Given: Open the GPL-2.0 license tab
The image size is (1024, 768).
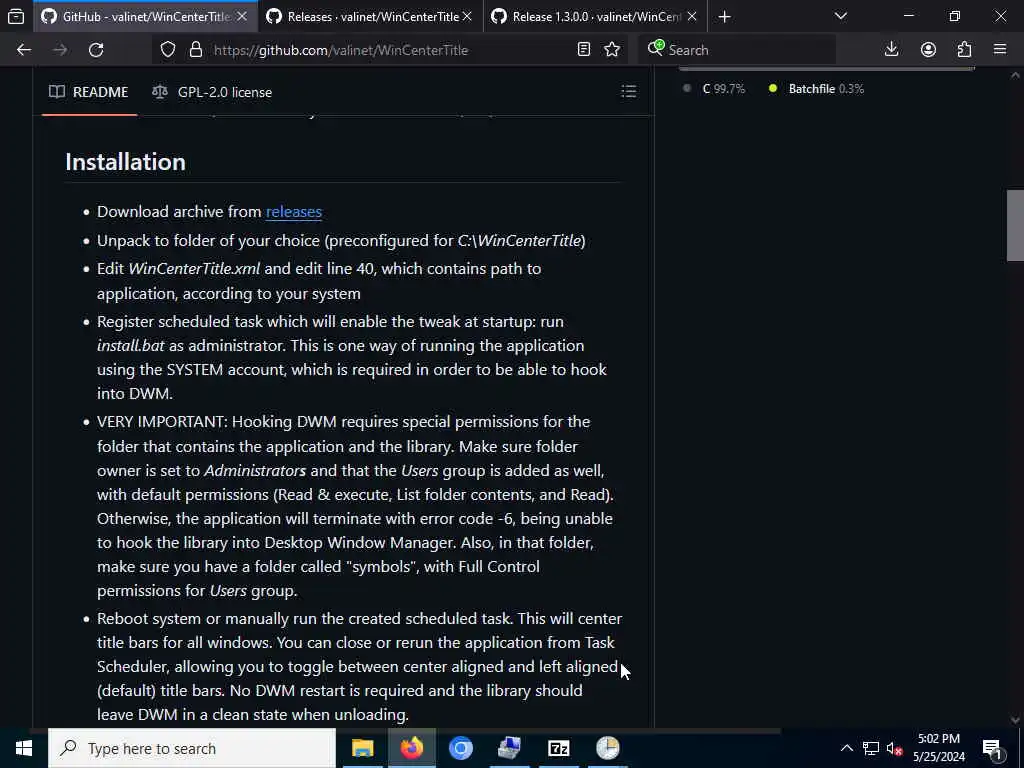Looking at the screenshot, I should pyautogui.click(x=212, y=92).
